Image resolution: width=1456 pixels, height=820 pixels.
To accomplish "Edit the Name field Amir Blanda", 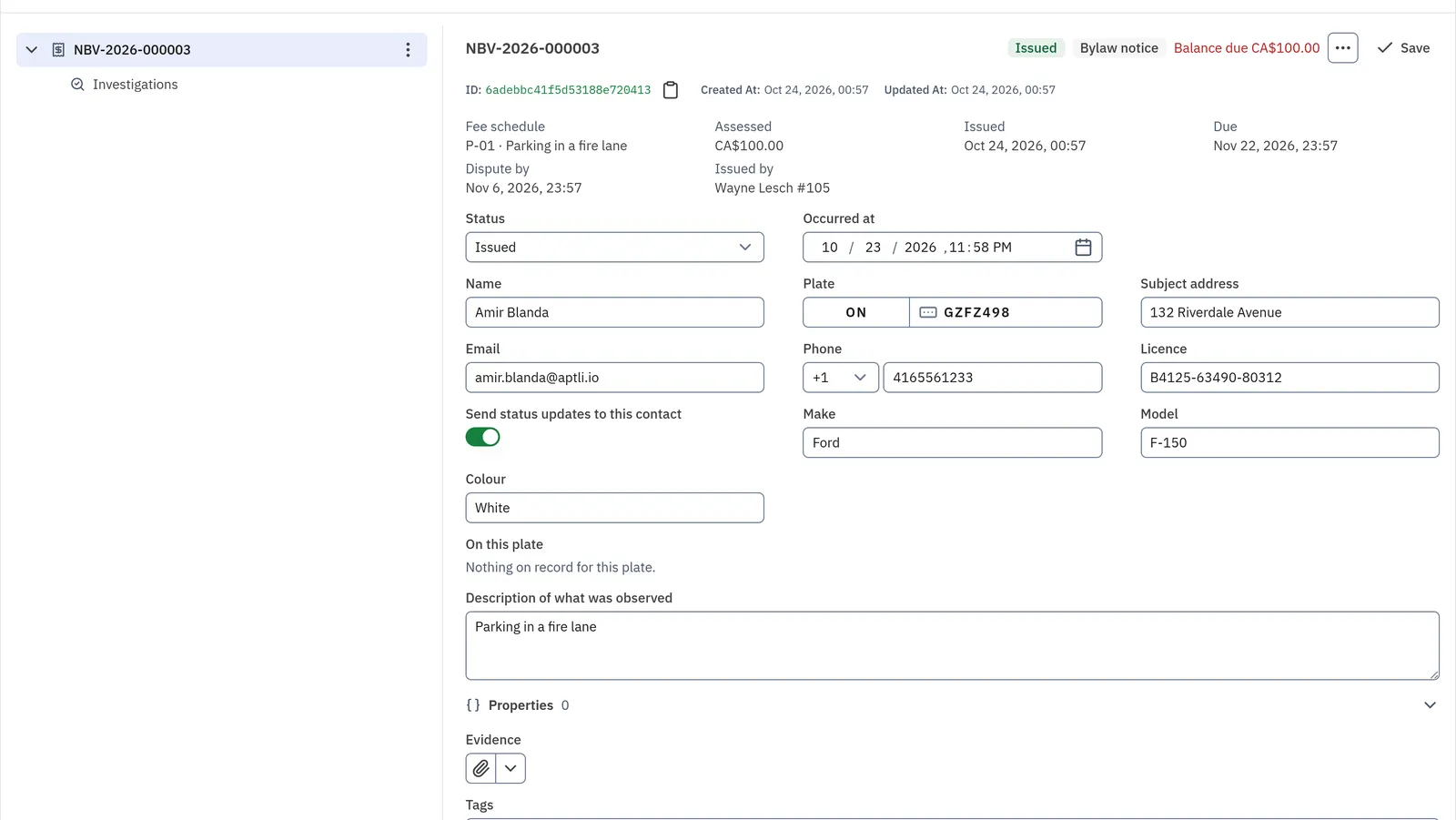I will (x=614, y=312).
